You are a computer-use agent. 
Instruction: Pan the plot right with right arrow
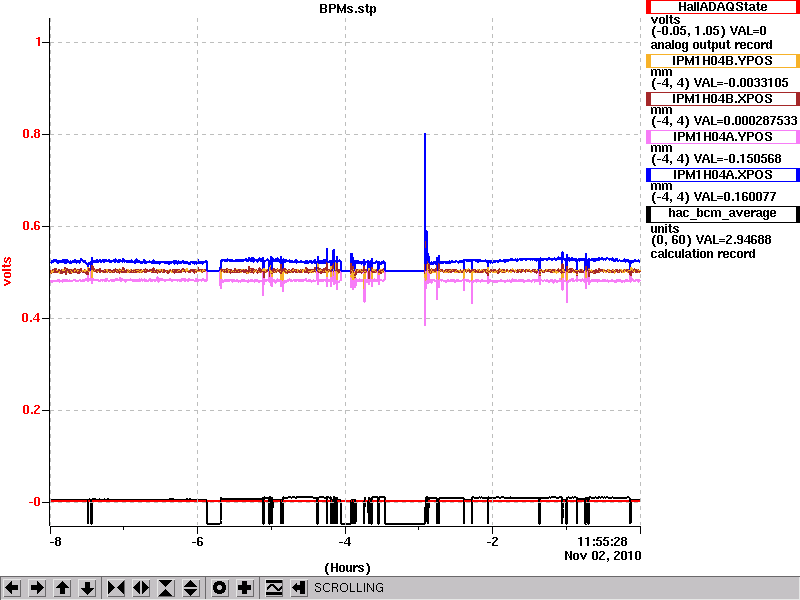(37, 588)
